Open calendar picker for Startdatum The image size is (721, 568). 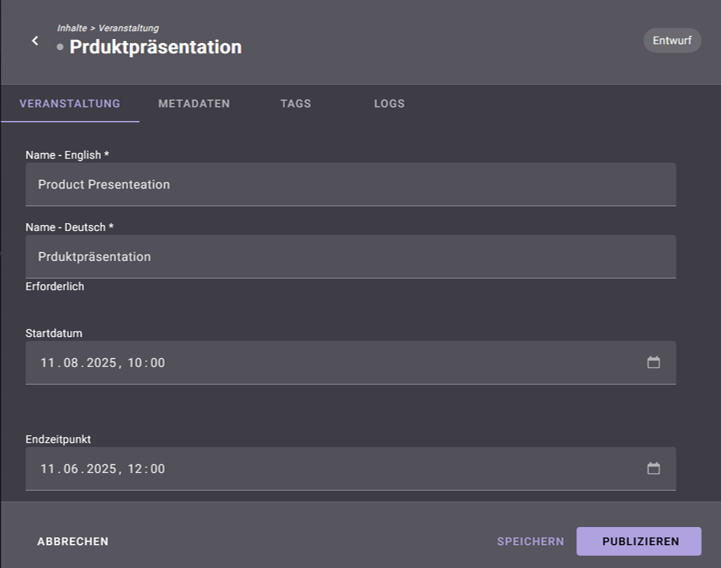pyautogui.click(x=653, y=362)
